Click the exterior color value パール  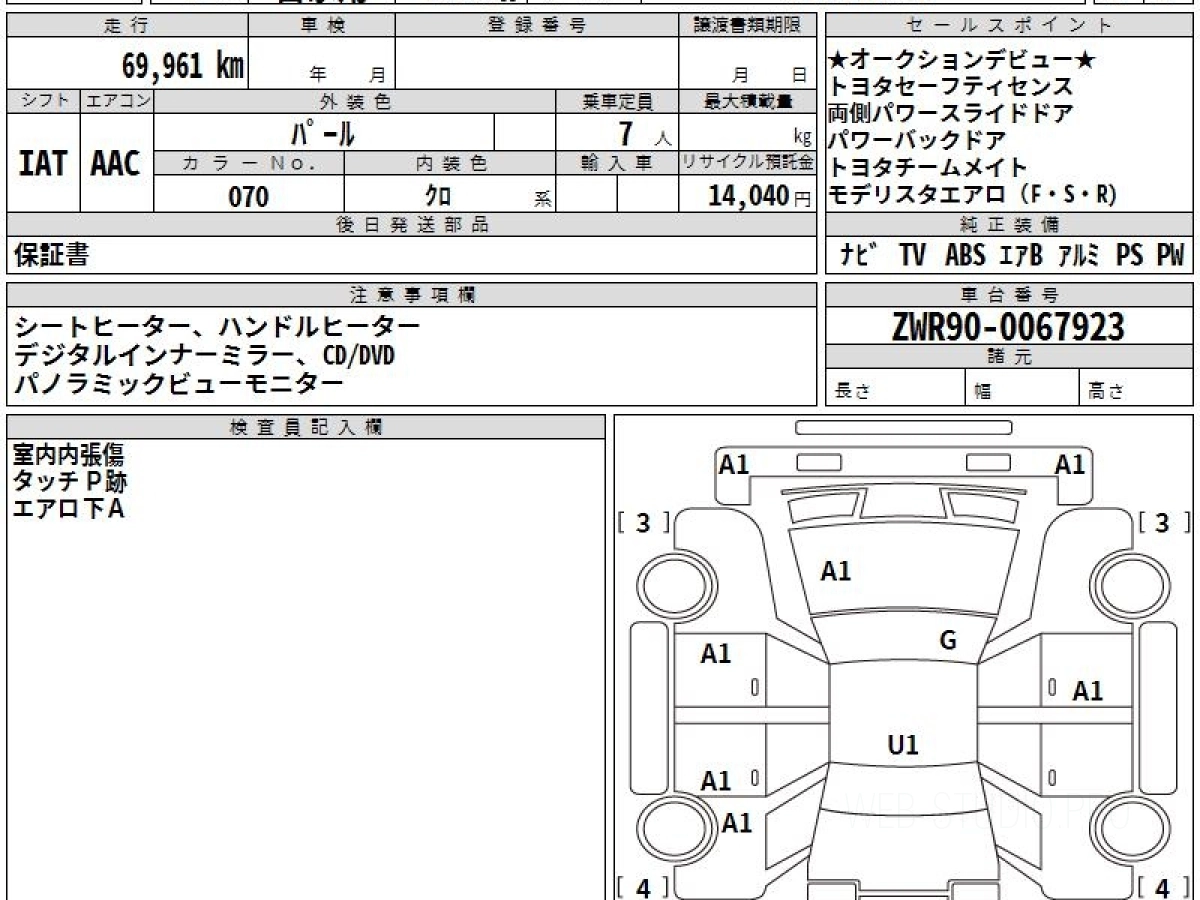click(x=323, y=133)
